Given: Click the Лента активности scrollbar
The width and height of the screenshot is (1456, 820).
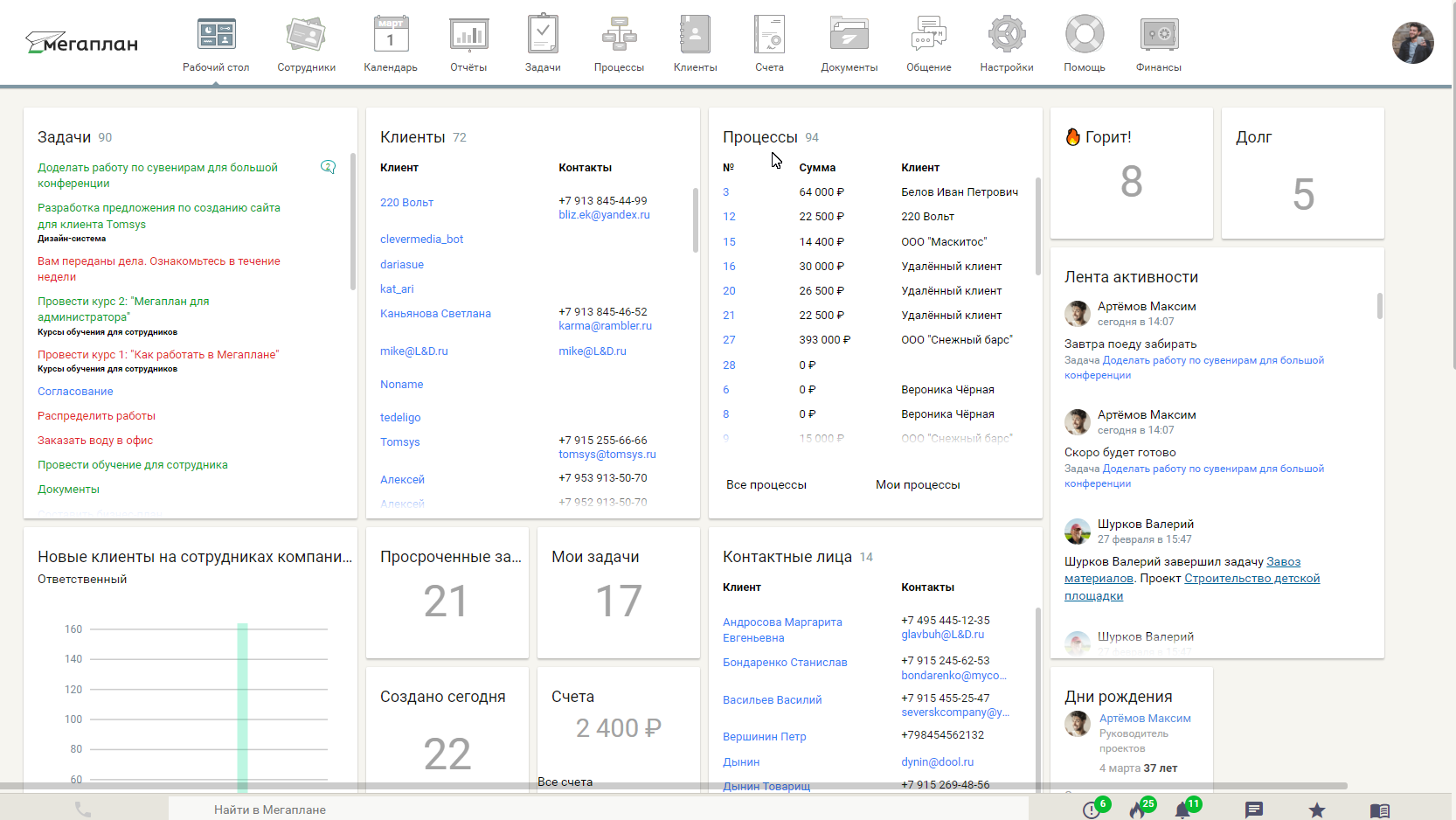Looking at the screenshot, I should [1380, 305].
